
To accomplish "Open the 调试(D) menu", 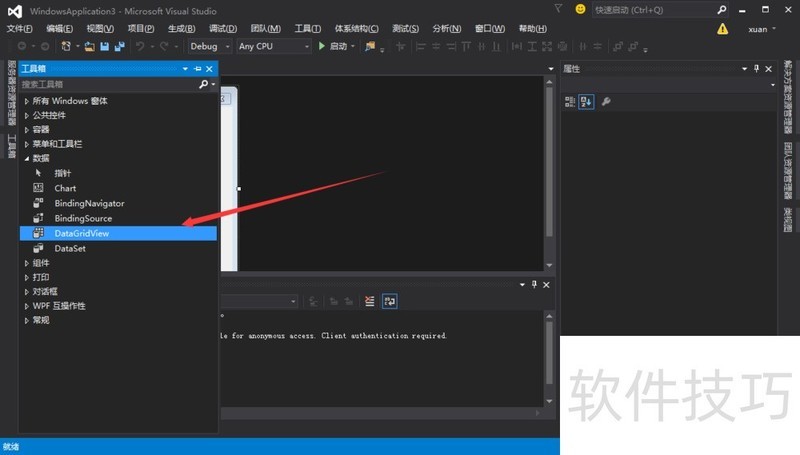I will (x=223, y=29).
